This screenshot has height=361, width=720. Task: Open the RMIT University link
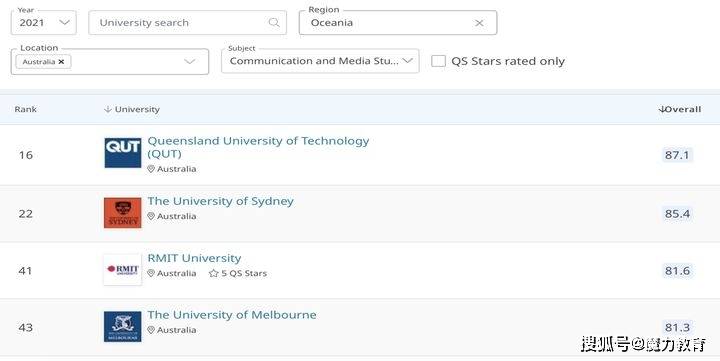194,258
